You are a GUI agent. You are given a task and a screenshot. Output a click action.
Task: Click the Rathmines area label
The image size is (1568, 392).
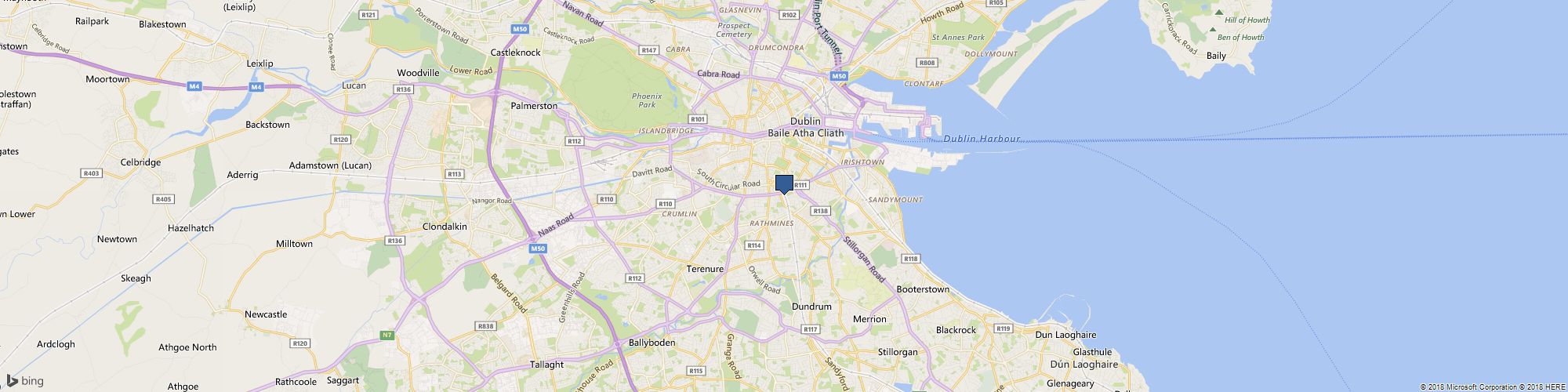pos(772,223)
